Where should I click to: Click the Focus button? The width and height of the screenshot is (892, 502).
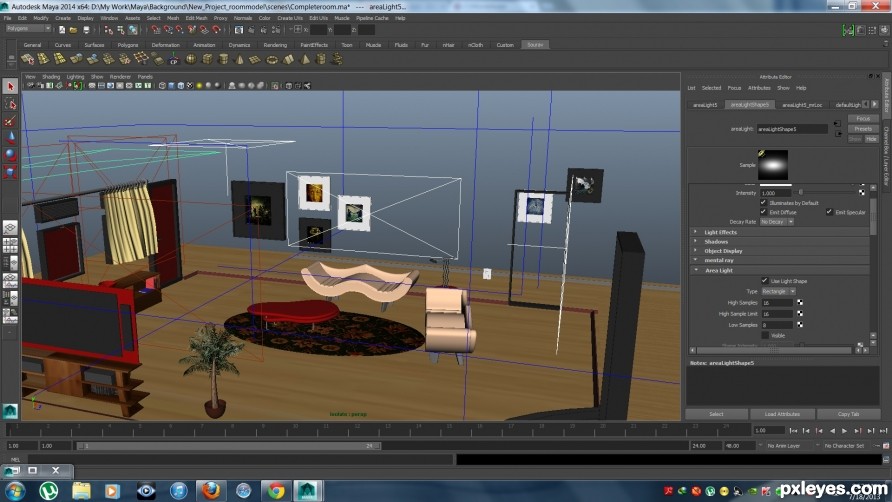(x=863, y=118)
